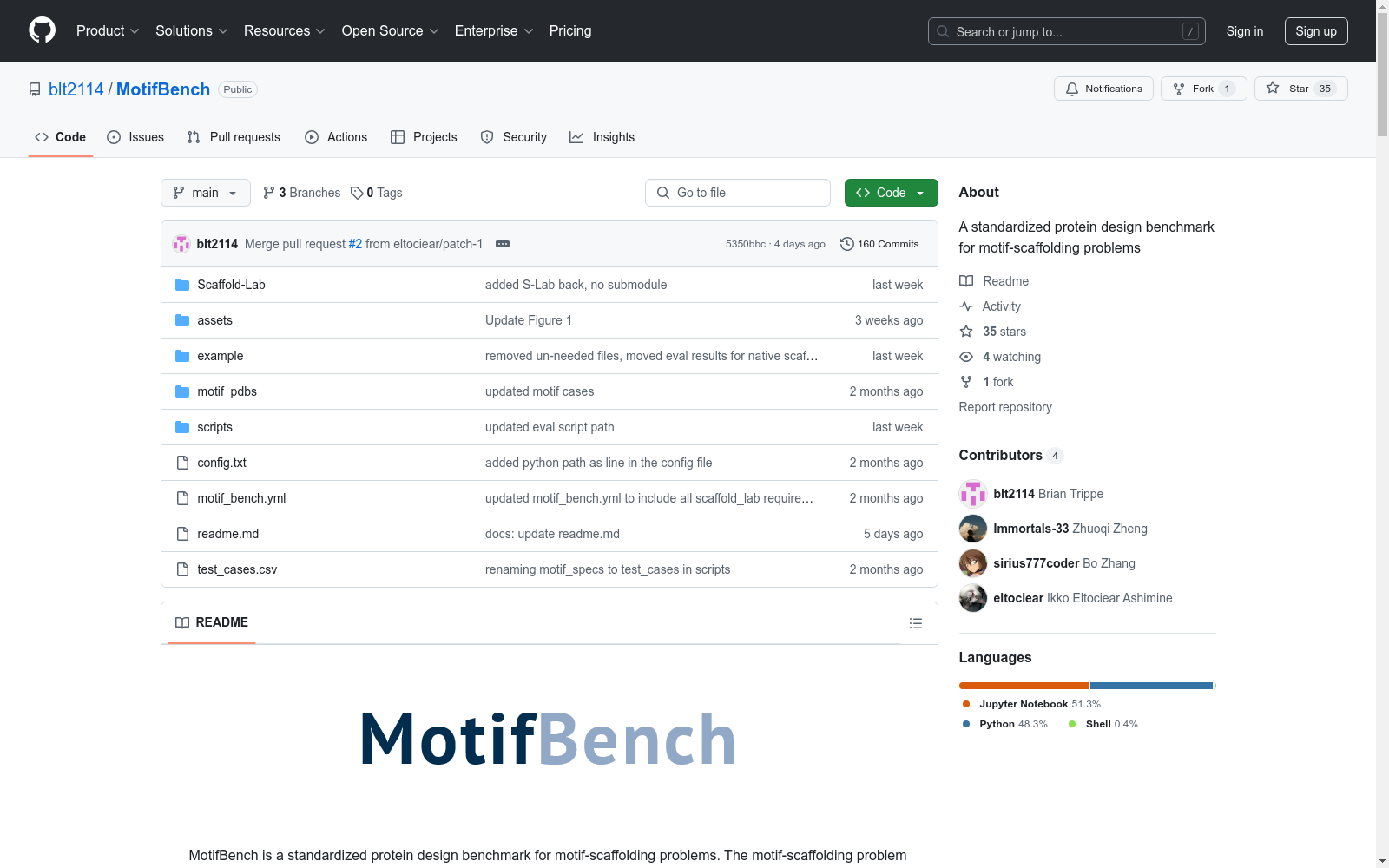Open the Projects tab
The image size is (1389, 868).
(x=424, y=137)
